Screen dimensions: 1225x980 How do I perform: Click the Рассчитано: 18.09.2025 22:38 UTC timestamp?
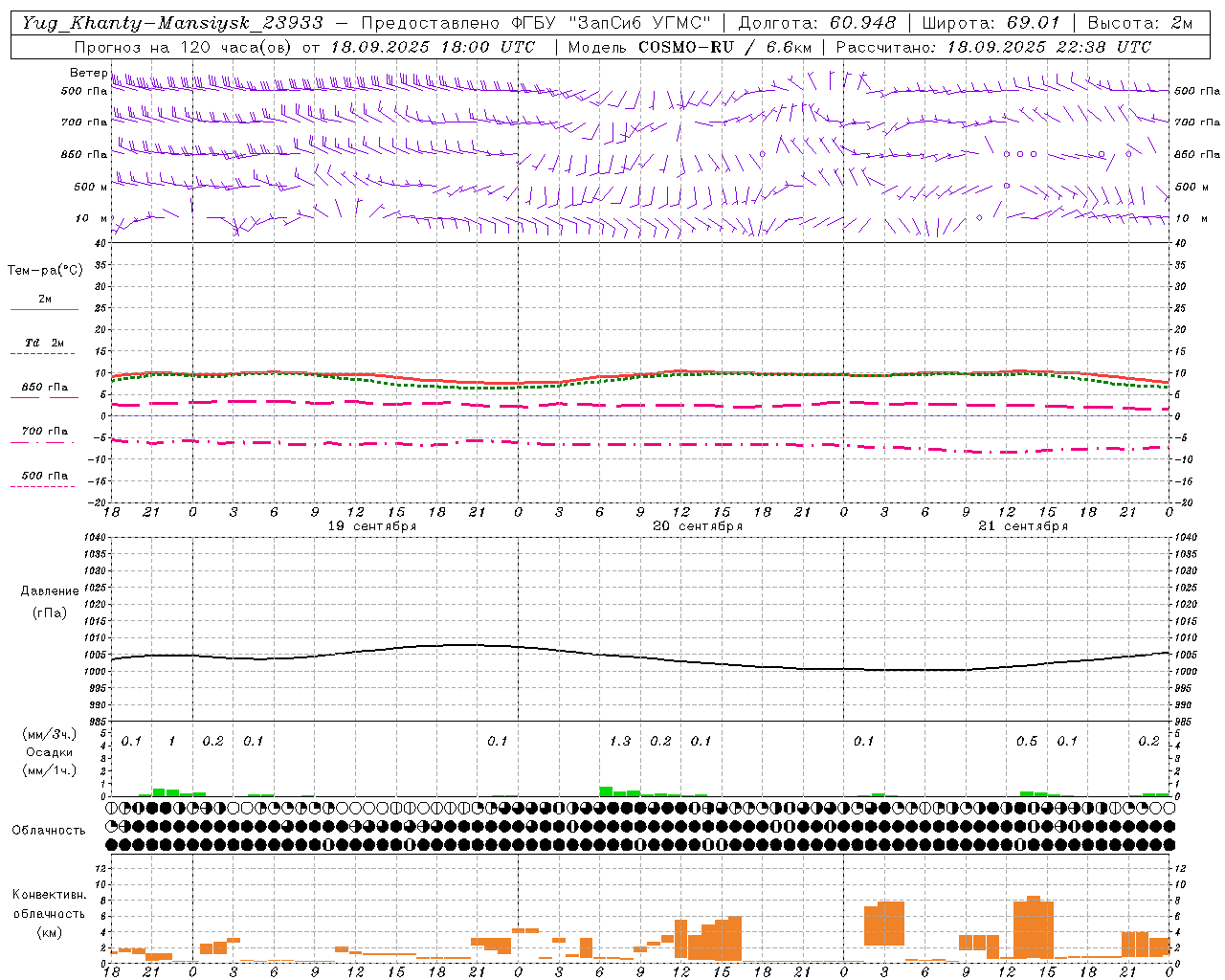(x=993, y=47)
